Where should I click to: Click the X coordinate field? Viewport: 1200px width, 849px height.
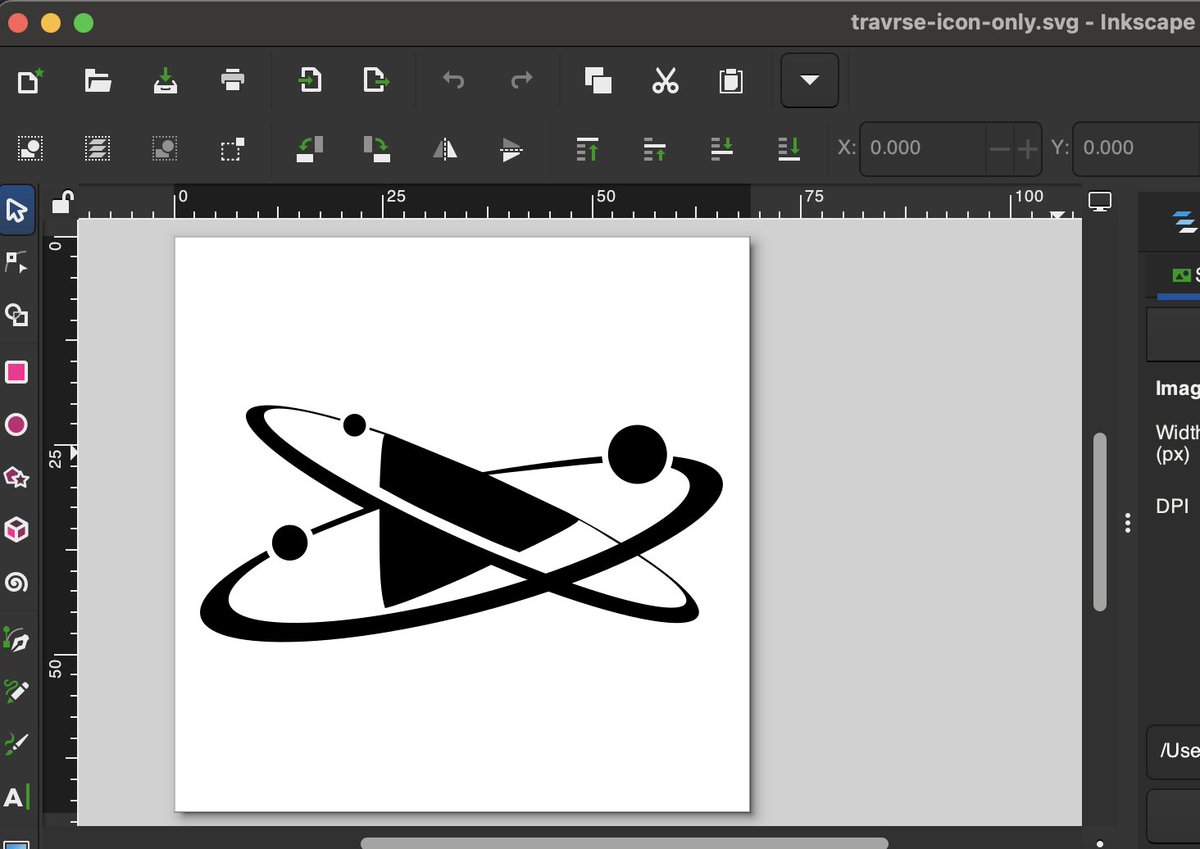tap(923, 148)
